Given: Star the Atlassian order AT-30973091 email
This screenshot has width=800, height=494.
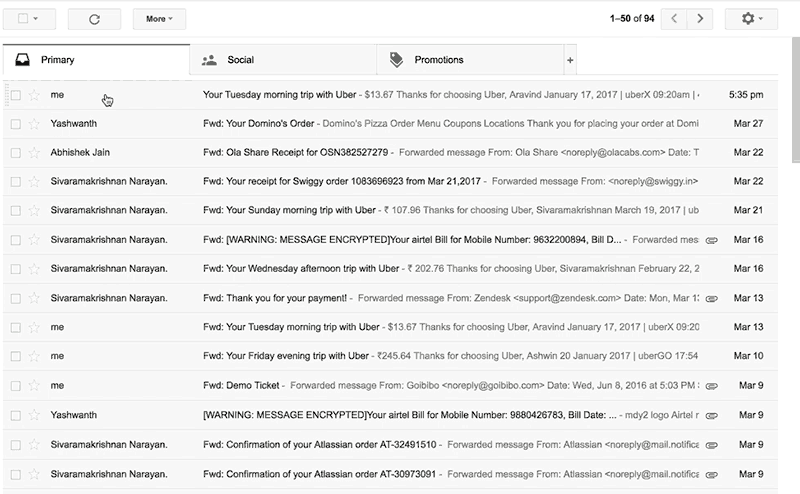Looking at the screenshot, I should point(34,475).
